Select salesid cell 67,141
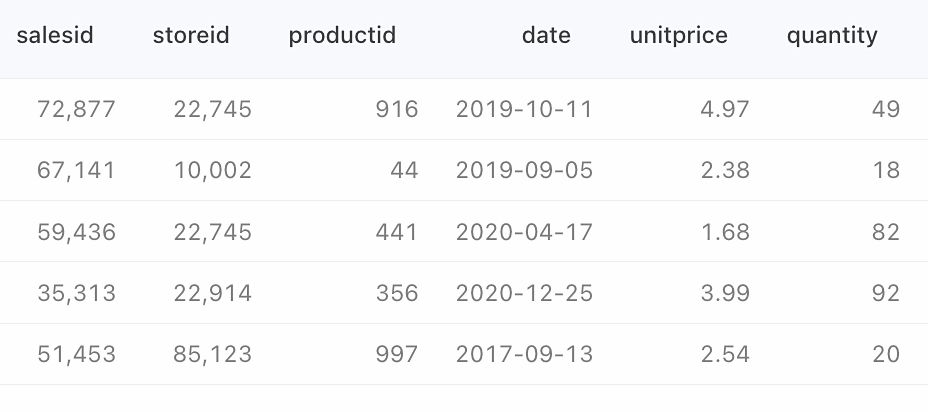 click(x=76, y=170)
